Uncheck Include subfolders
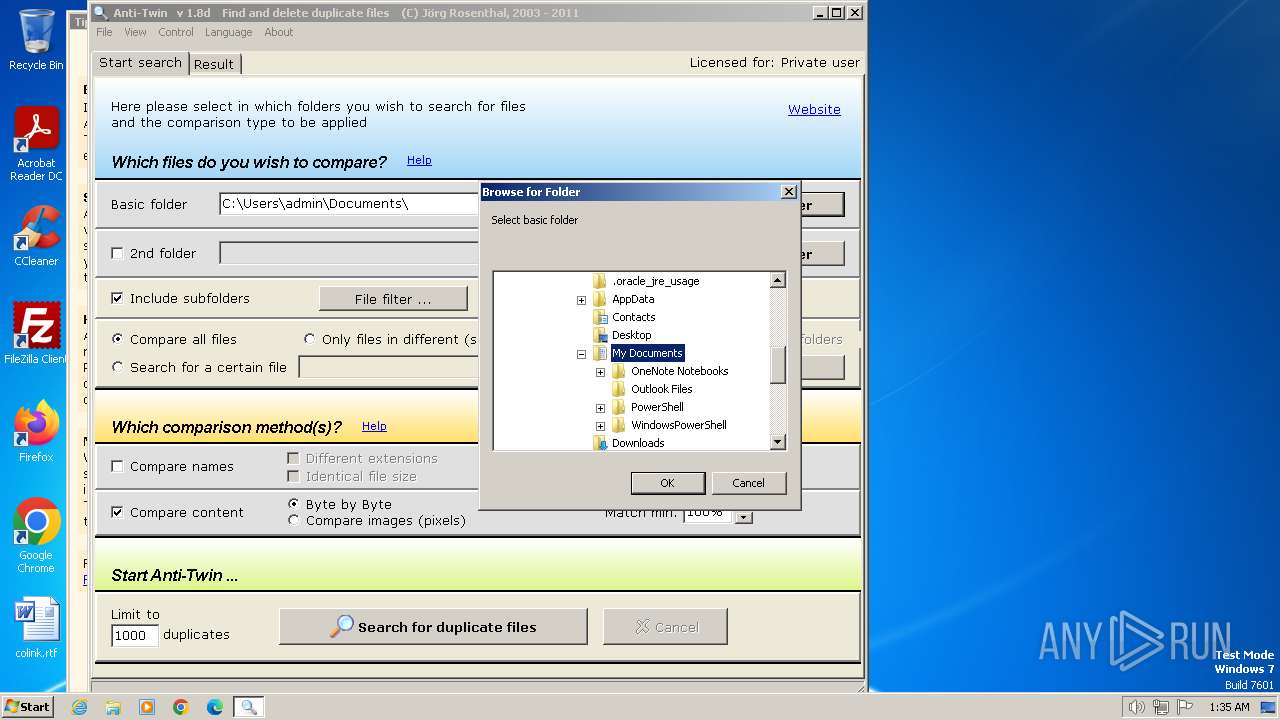 click(x=117, y=298)
